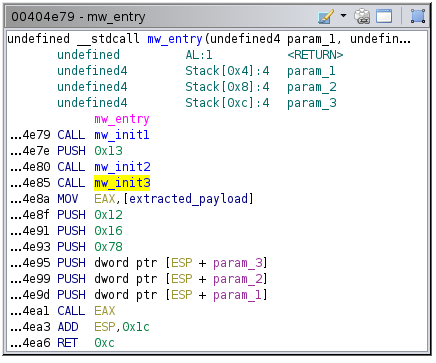Click the 0x12 PUSH operand
The width and height of the screenshot is (436, 363).
[109, 215]
